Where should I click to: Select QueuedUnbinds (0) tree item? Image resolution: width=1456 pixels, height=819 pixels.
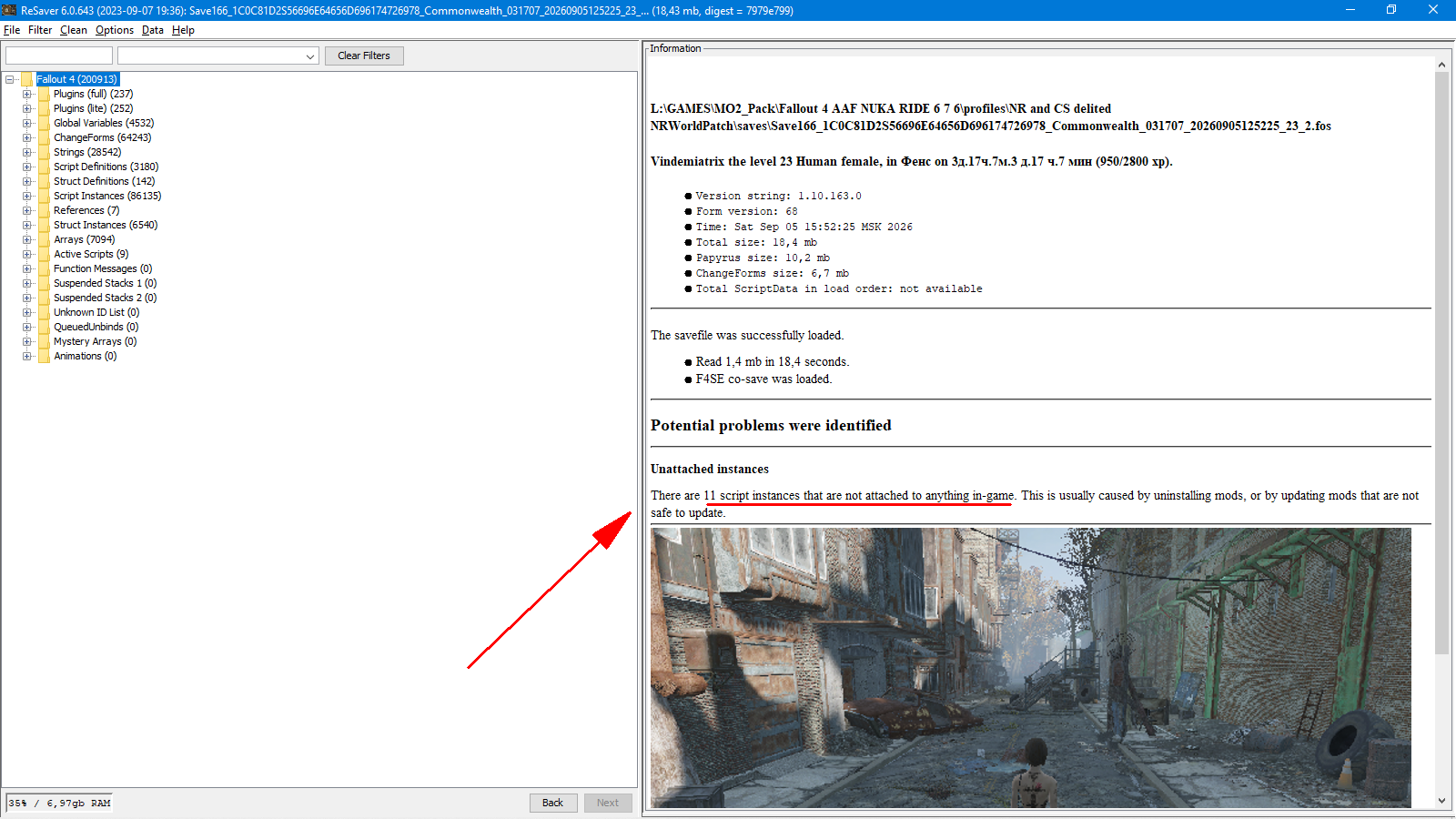(x=96, y=327)
